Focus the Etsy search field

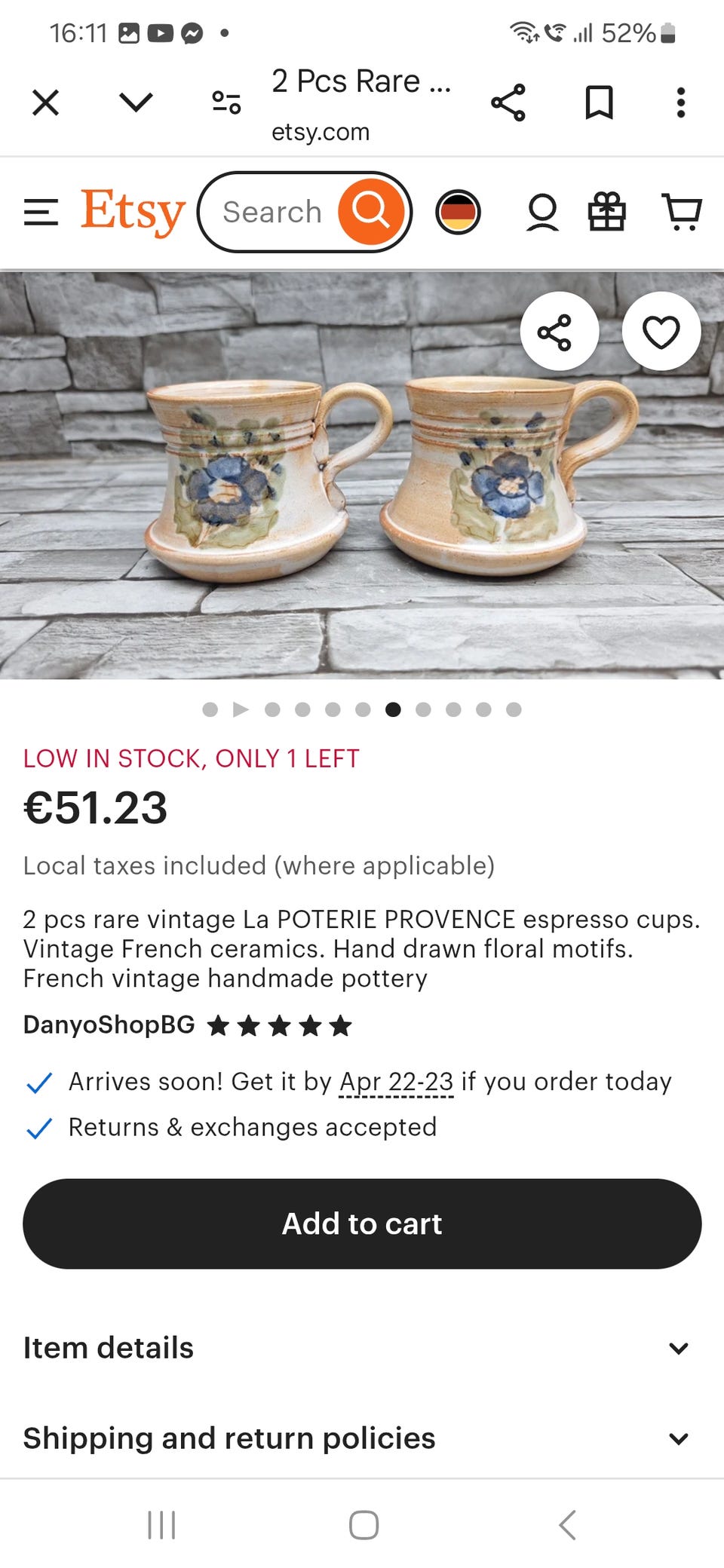click(273, 212)
